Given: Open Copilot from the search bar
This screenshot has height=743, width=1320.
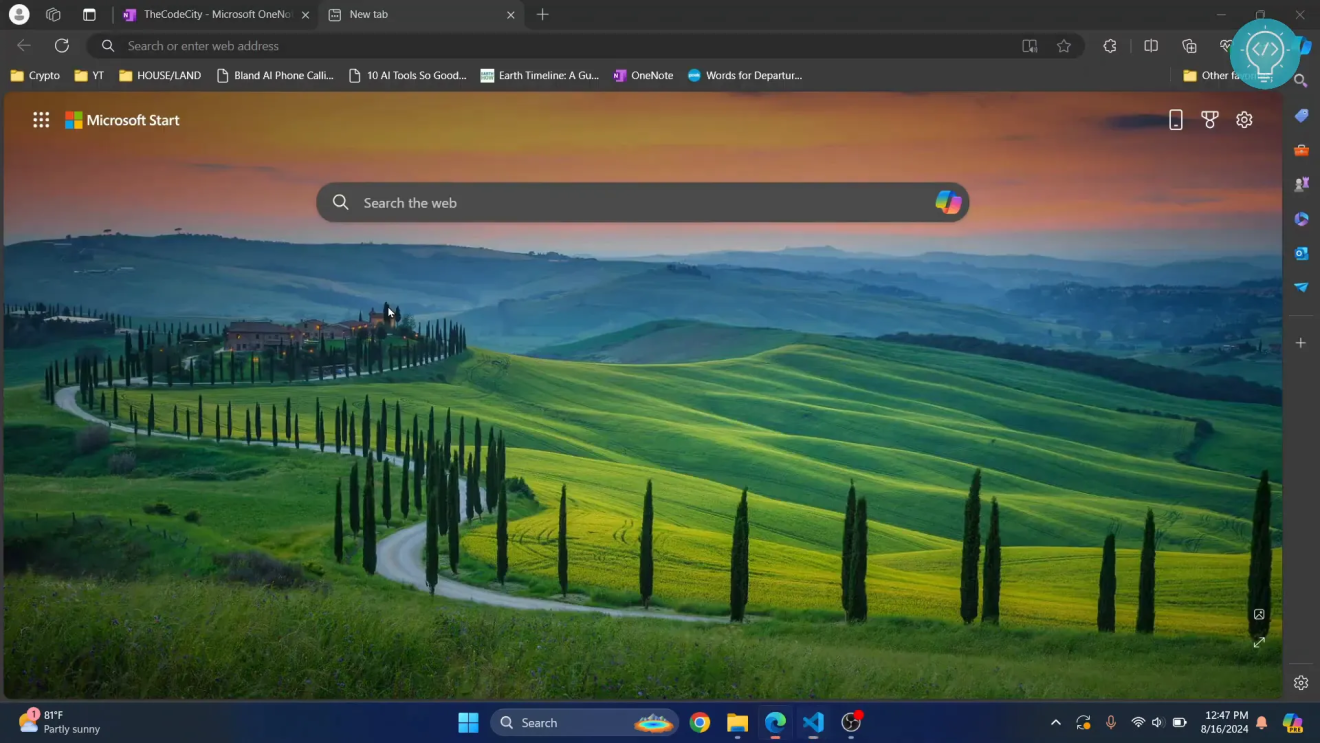Looking at the screenshot, I should (947, 202).
